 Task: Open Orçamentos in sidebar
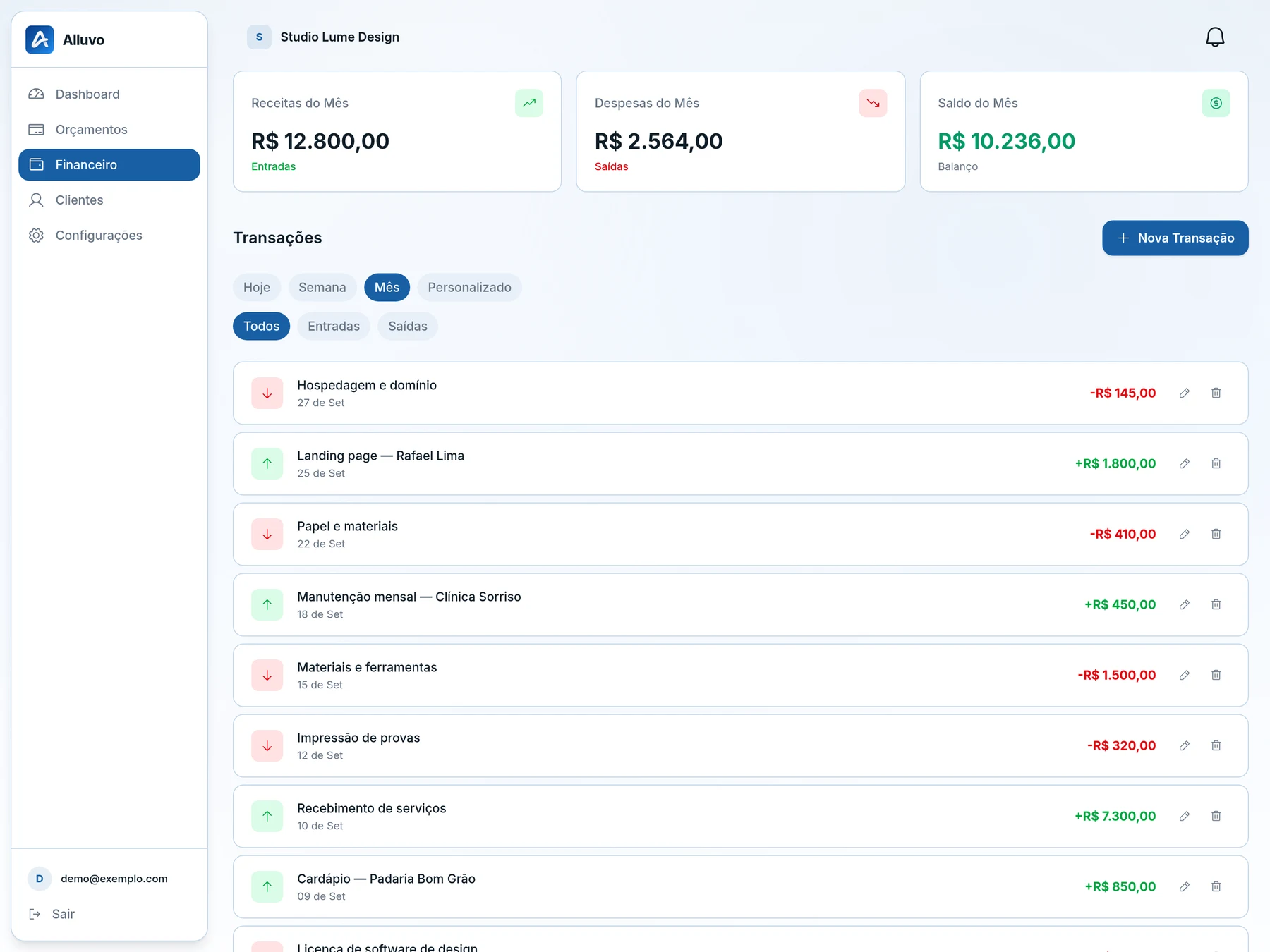[109, 130]
